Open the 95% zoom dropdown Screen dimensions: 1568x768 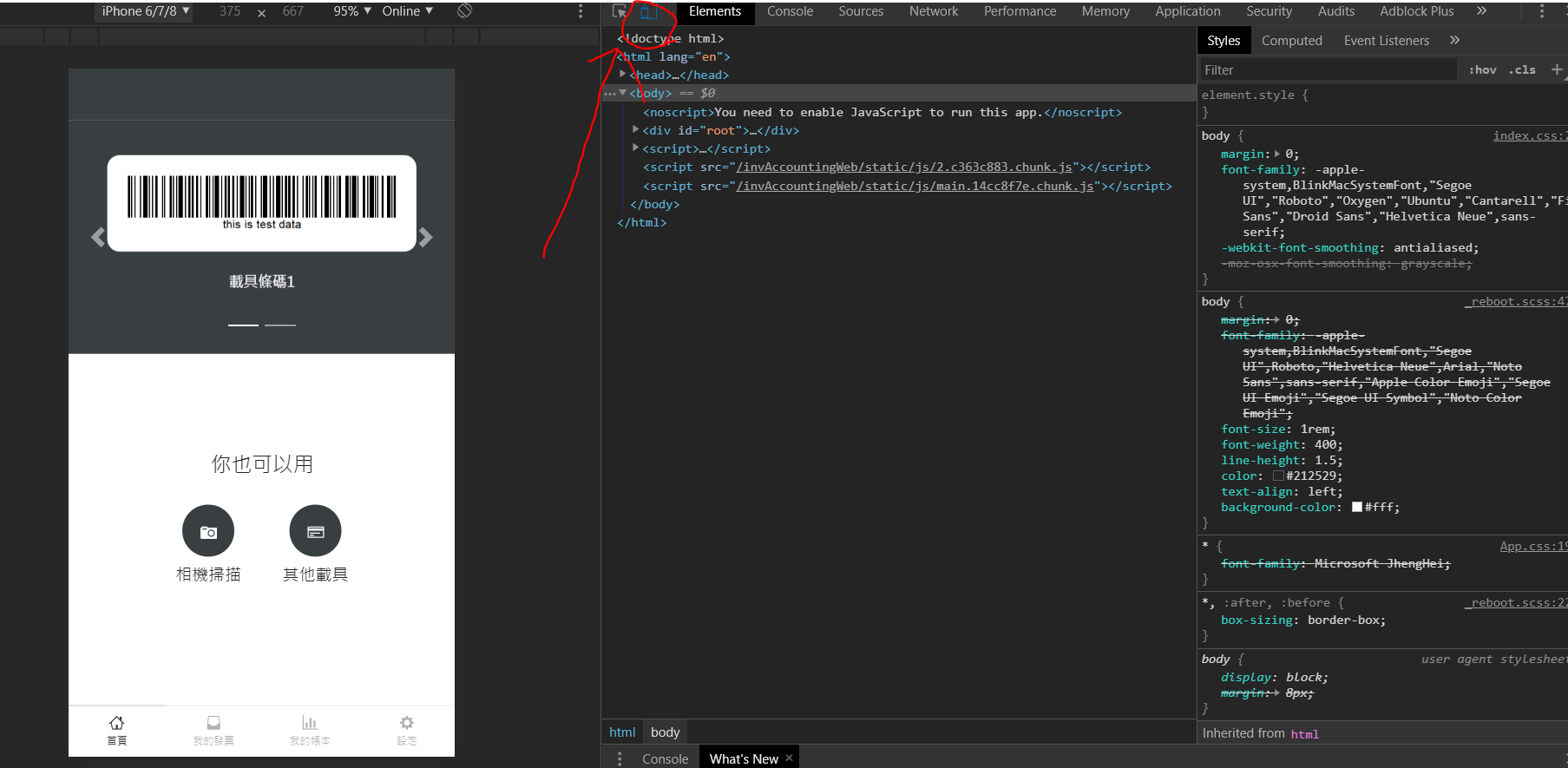tap(352, 11)
